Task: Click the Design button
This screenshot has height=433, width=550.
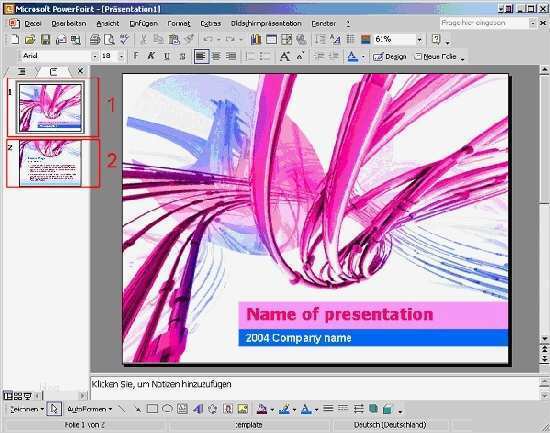Action: click(x=390, y=56)
